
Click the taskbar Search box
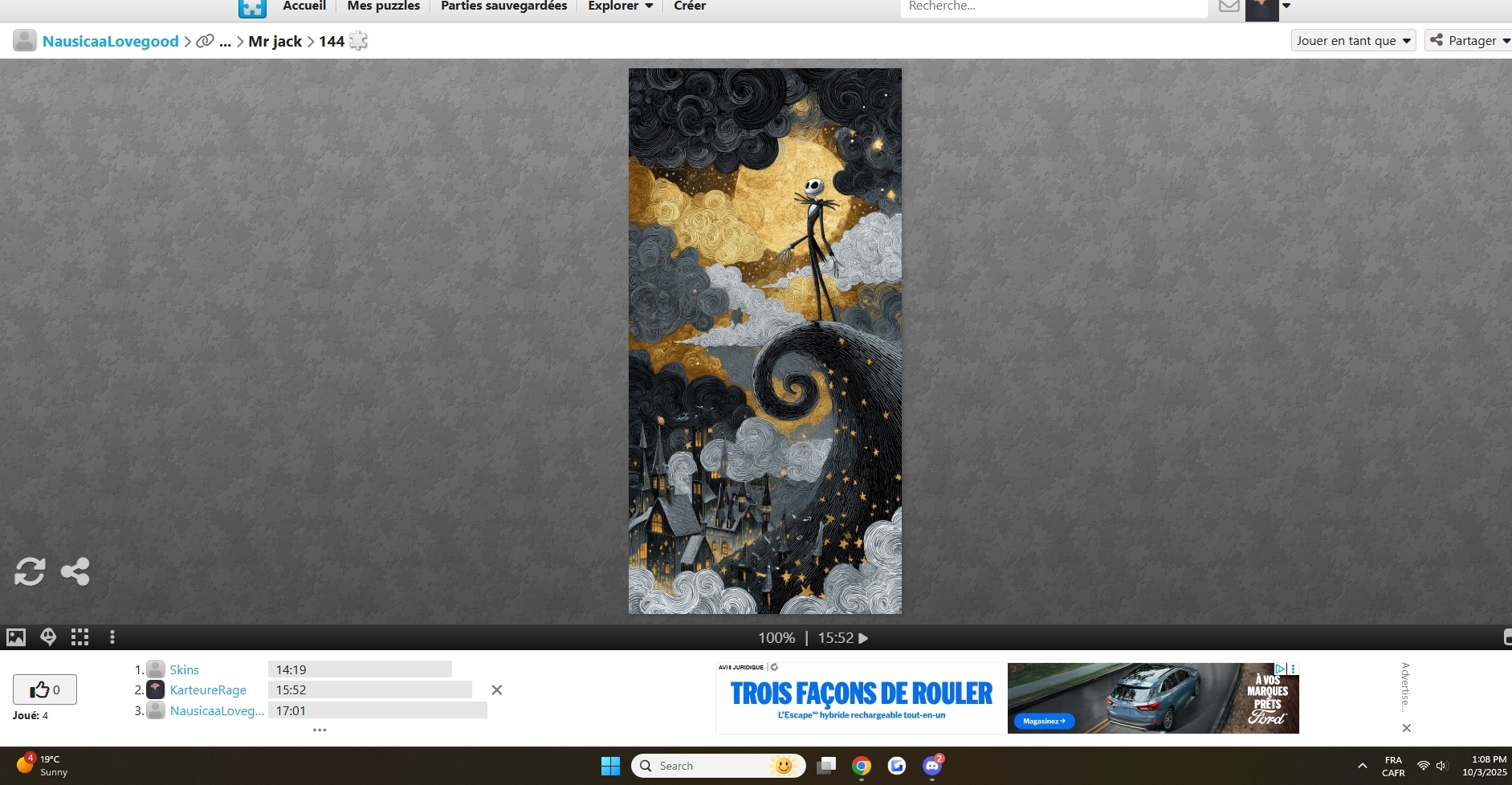[x=718, y=766]
